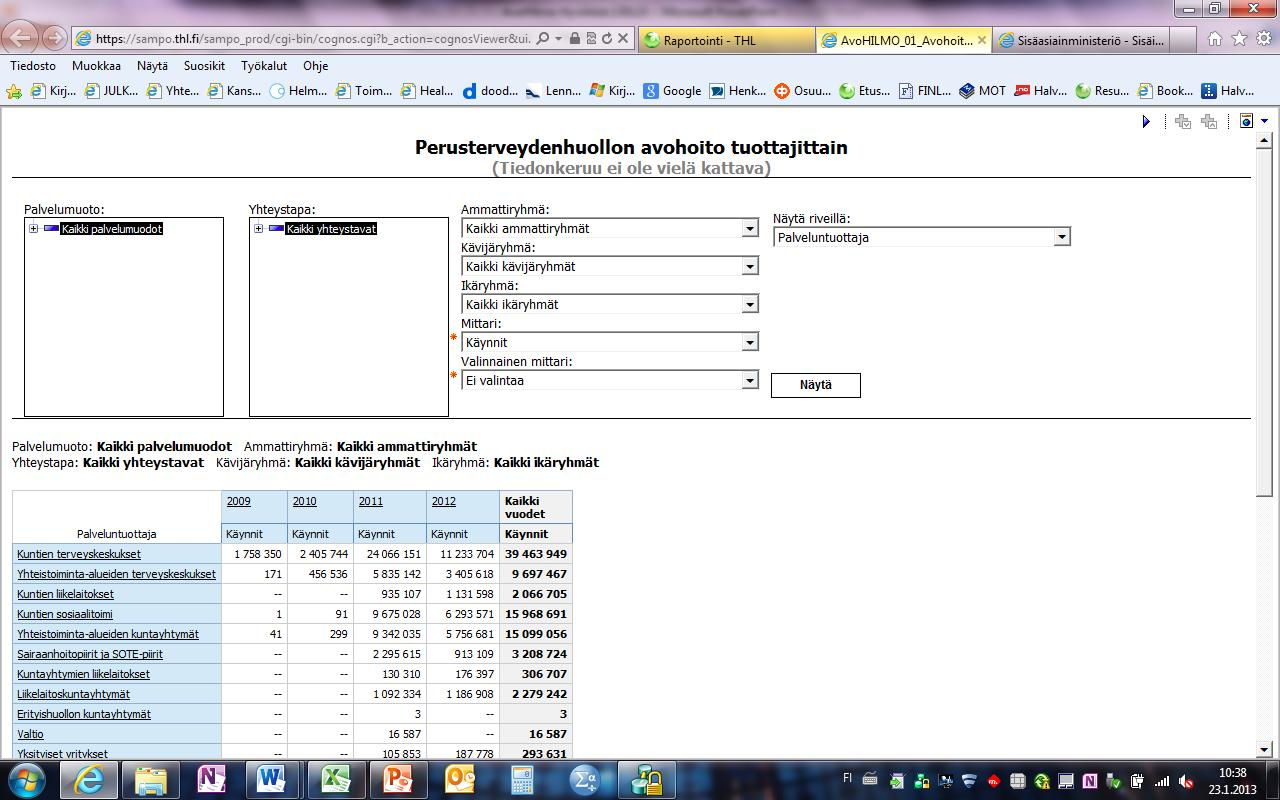Open dropdown arrow beside view format icon

coord(1265,122)
